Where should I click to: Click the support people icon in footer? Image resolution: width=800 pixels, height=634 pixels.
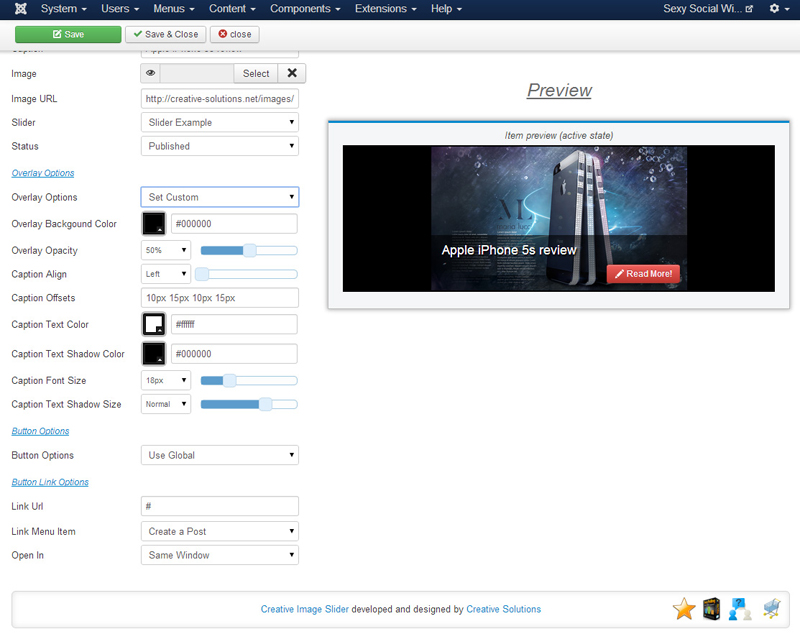(x=740, y=608)
